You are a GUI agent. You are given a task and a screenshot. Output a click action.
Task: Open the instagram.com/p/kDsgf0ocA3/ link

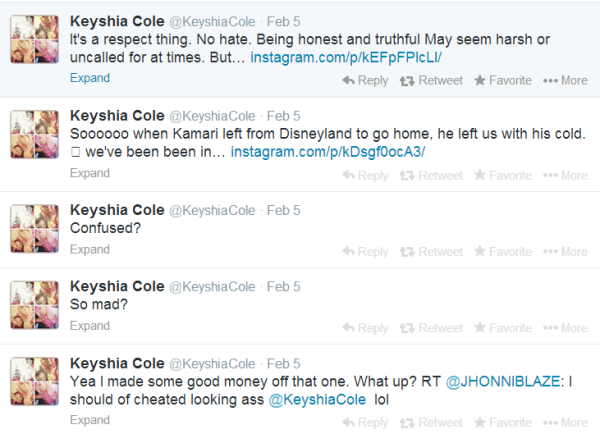[x=328, y=152]
